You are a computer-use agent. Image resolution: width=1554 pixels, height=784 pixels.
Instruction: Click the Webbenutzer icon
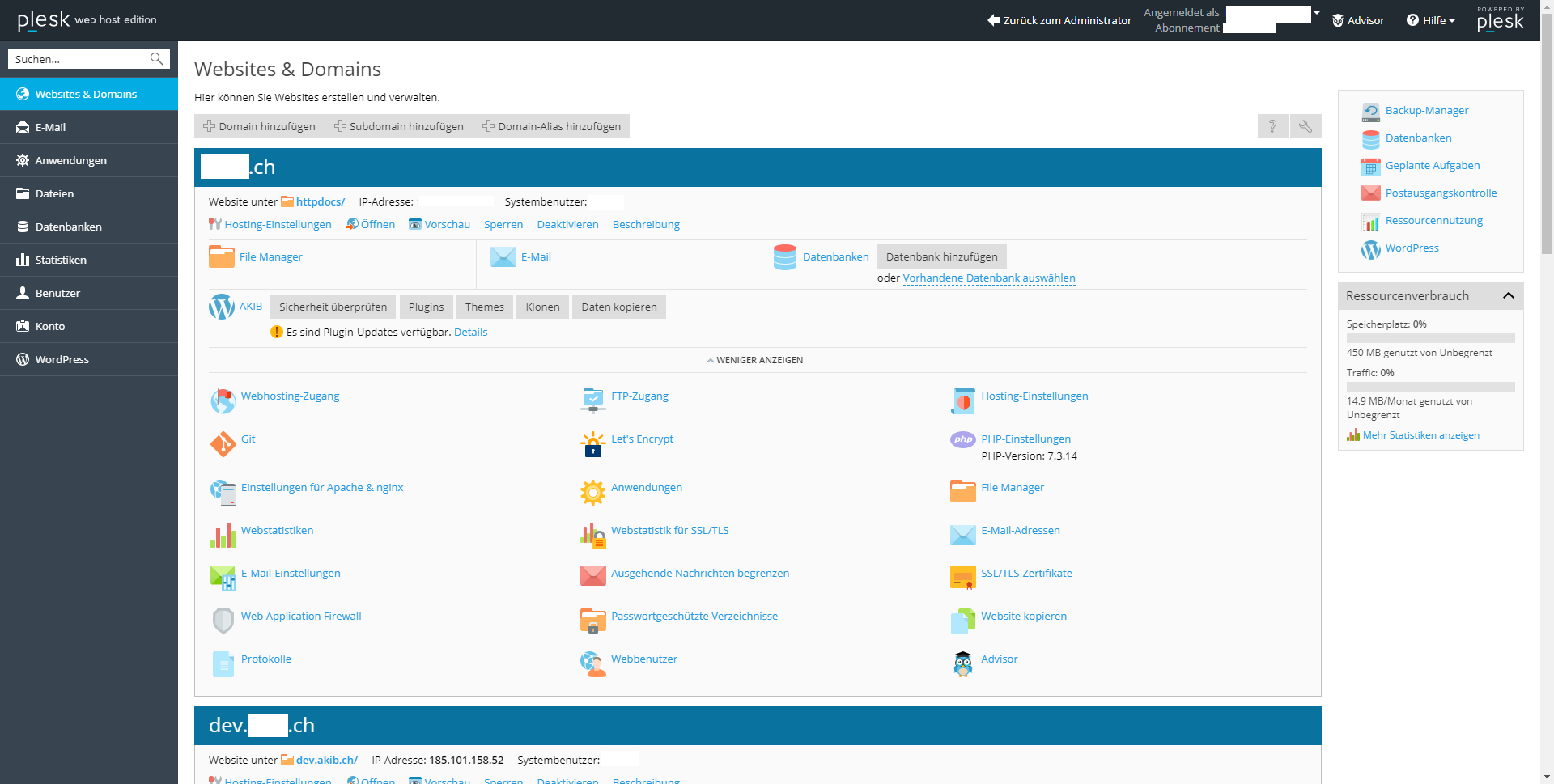(x=593, y=663)
